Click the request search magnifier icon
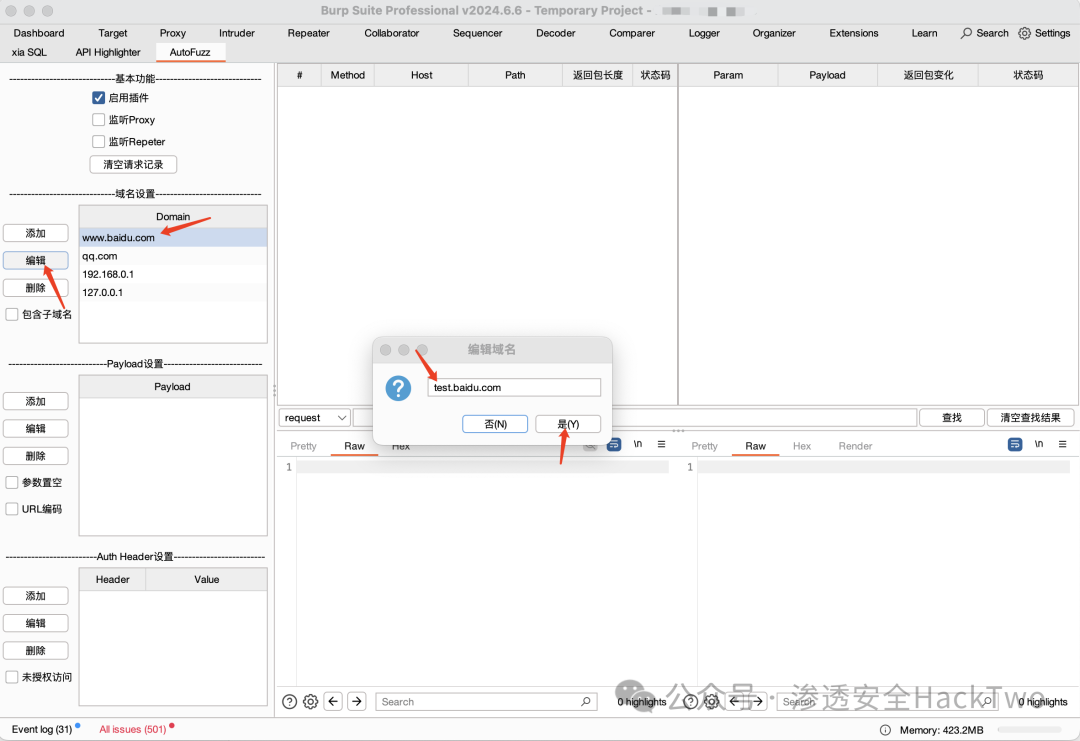This screenshot has width=1080, height=741. tap(585, 702)
